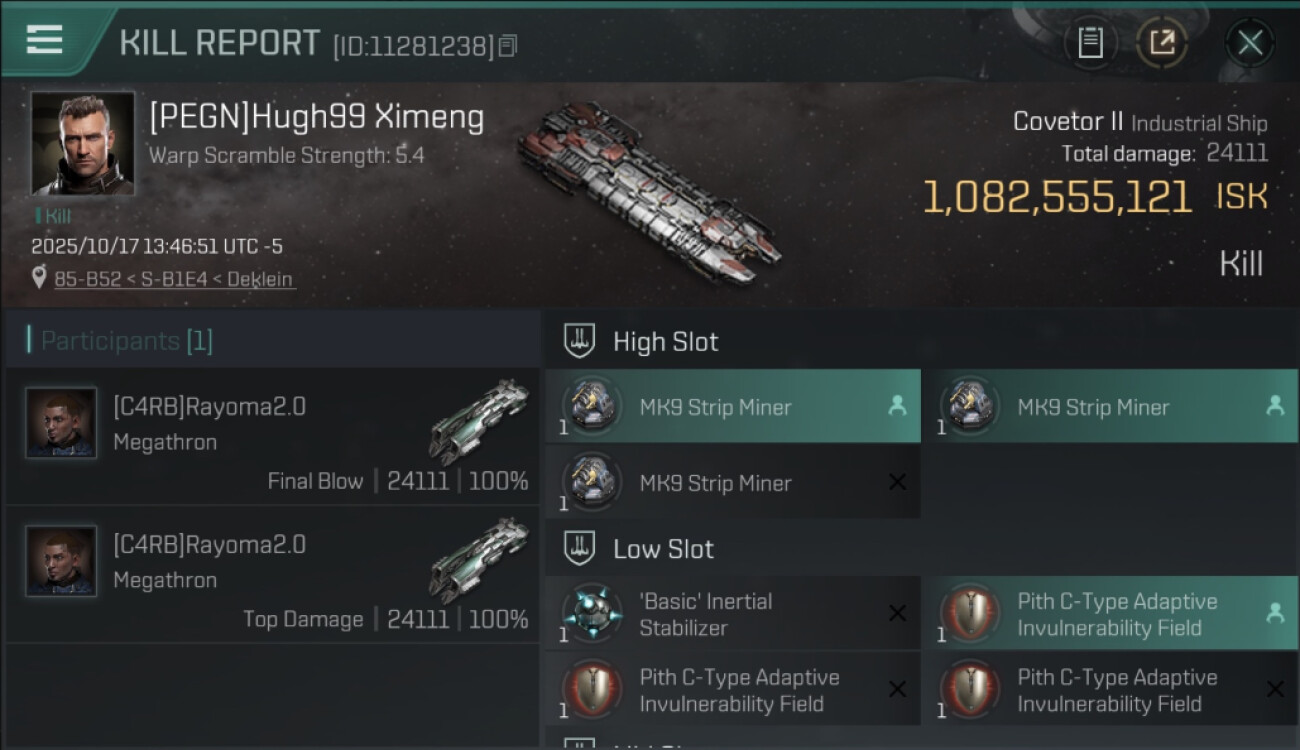Select the Participants tab
Viewport: 1300px width, 750px height.
click(x=126, y=341)
